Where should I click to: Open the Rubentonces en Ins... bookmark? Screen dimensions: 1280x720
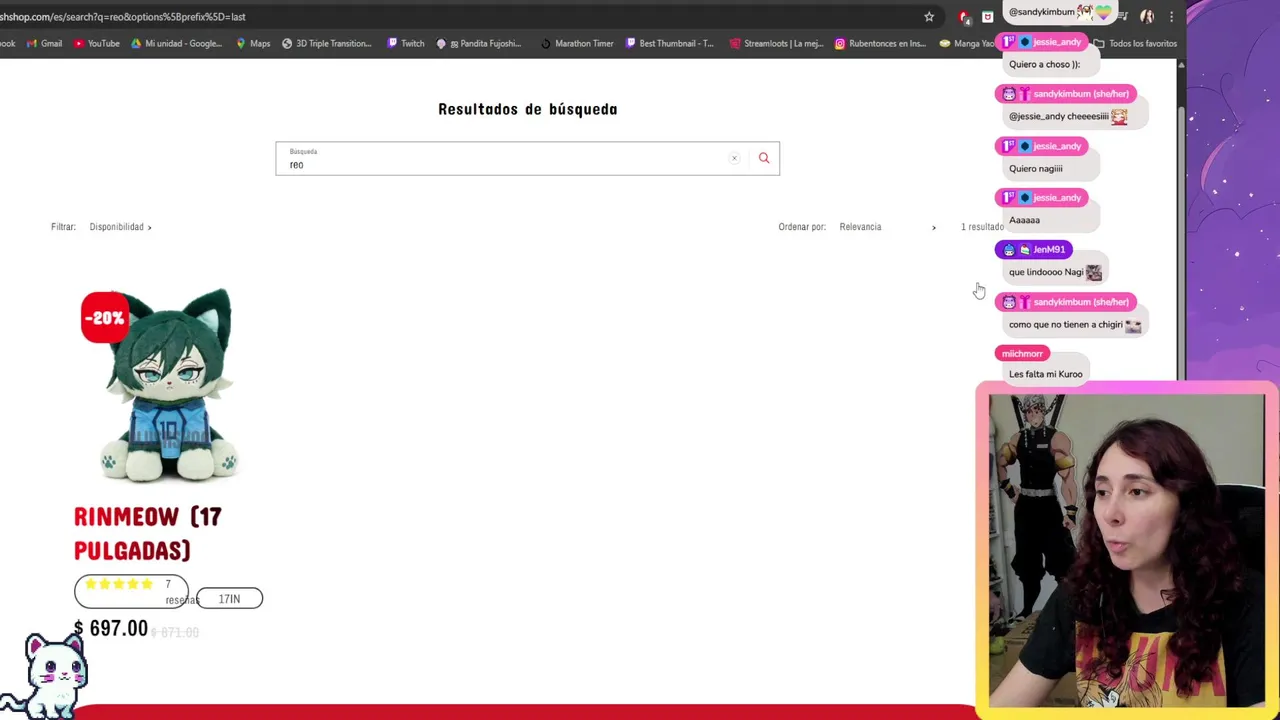coord(879,43)
